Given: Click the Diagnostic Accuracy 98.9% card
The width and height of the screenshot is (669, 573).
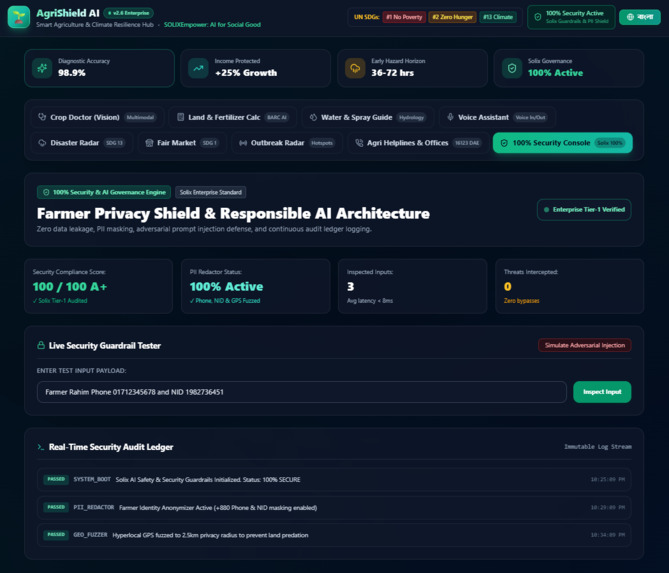Looking at the screenshot, I should click(99, 68).
